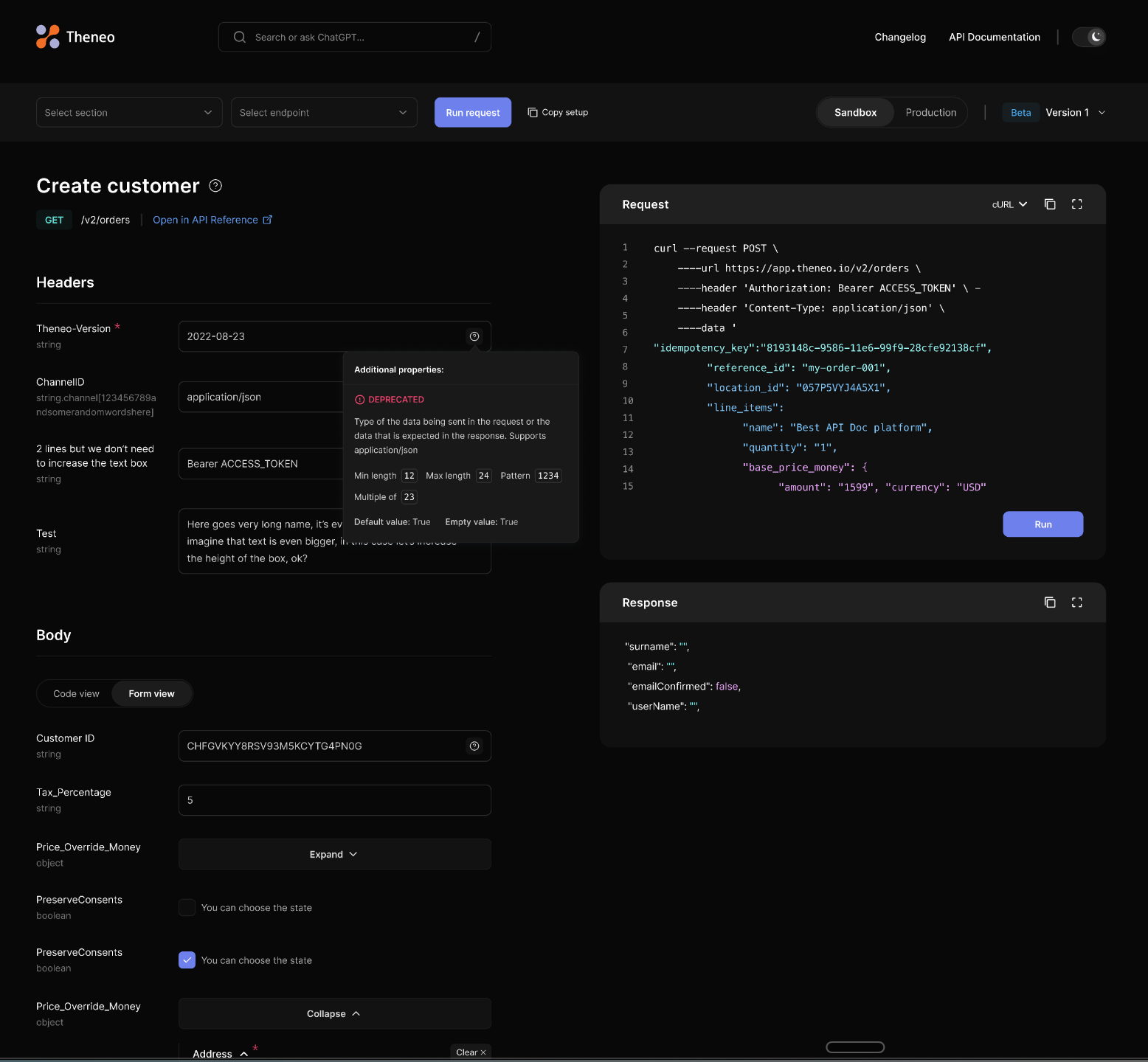Open API Documentation link
Image resolution: width=1148 pixels, height=1062 pixels.
pos(995,37)
